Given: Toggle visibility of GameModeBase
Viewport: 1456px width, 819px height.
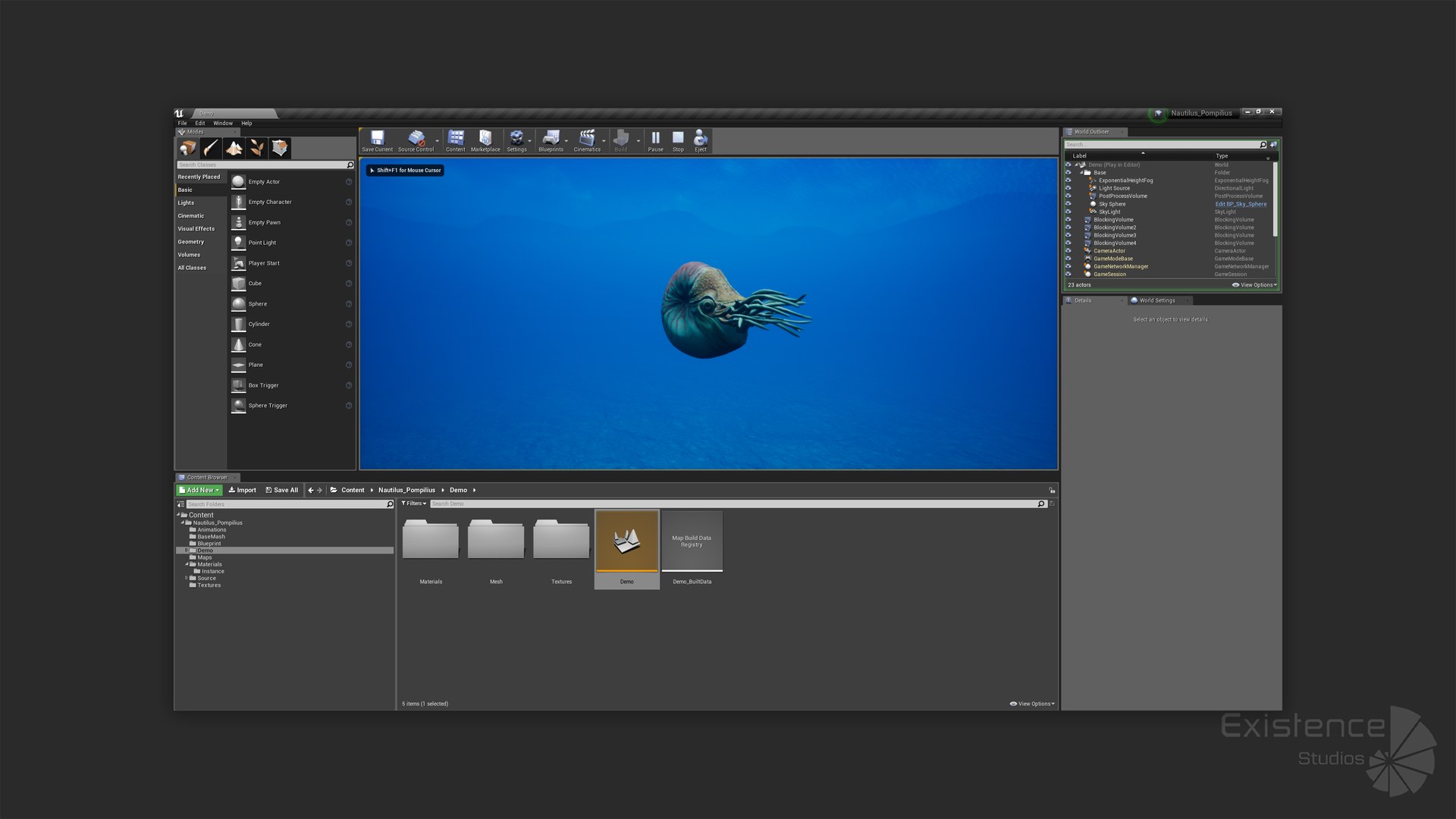Looking at the screenshot, I should click(x=1068, y=259).
